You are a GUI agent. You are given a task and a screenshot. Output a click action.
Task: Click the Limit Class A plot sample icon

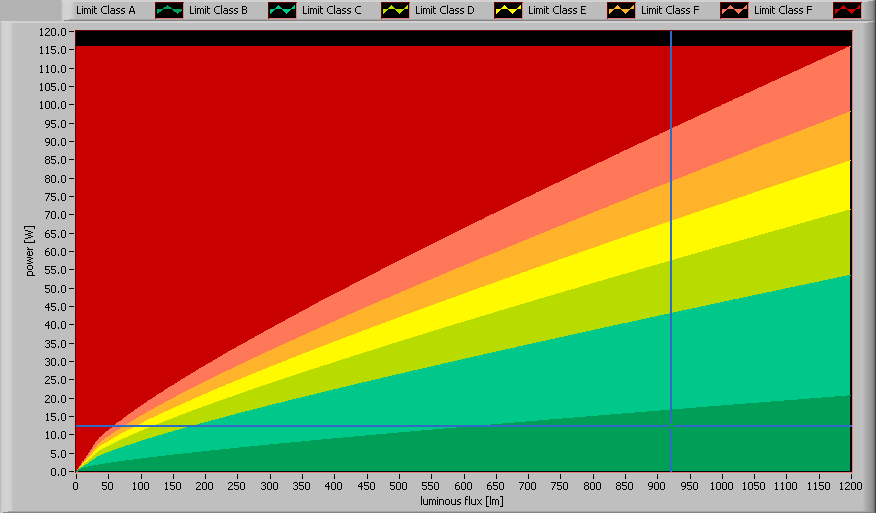(169, 10)
